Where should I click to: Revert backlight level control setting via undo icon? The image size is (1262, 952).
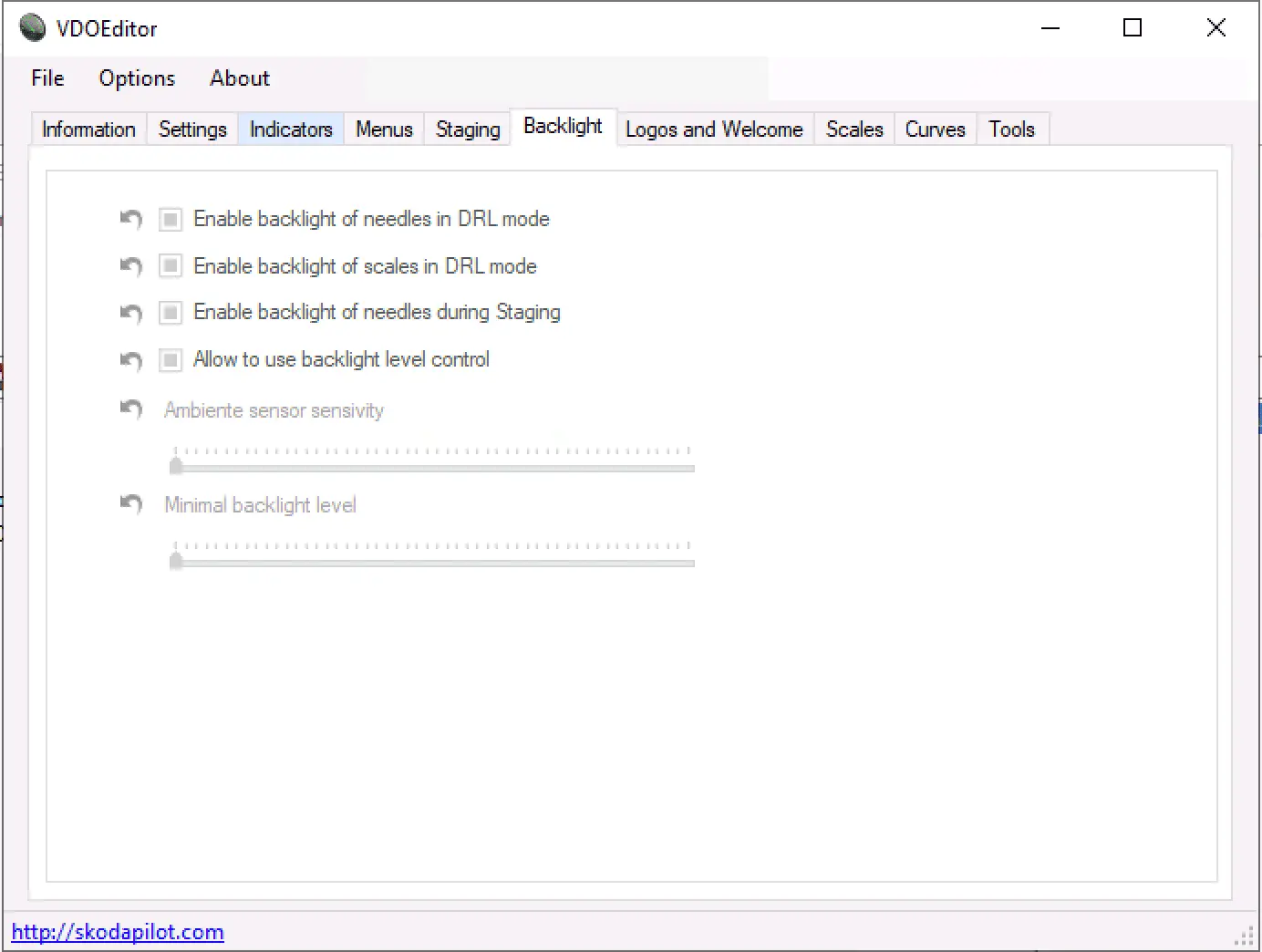[131, 360]
